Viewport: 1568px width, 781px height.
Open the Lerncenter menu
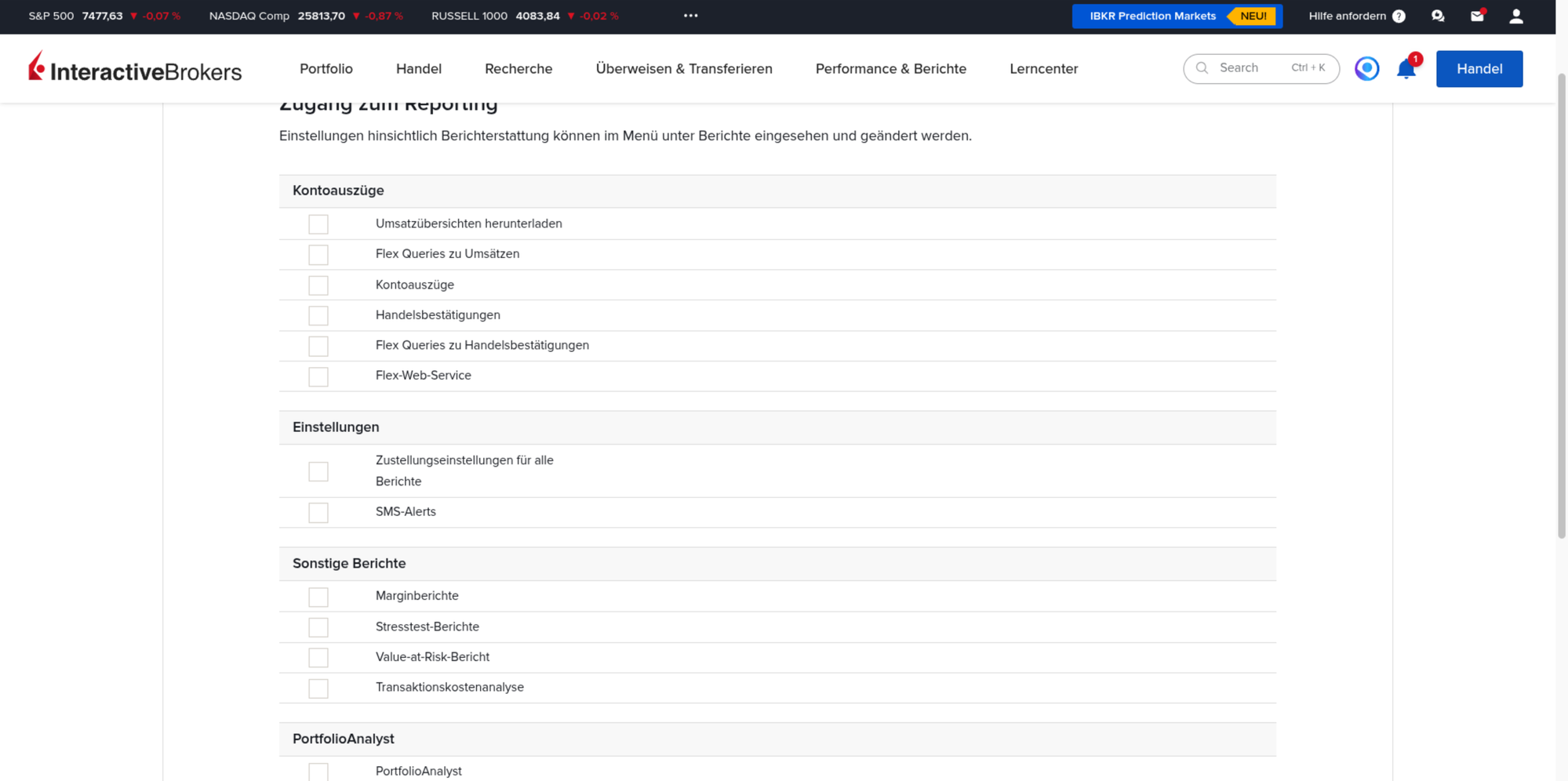point(1044,68)
